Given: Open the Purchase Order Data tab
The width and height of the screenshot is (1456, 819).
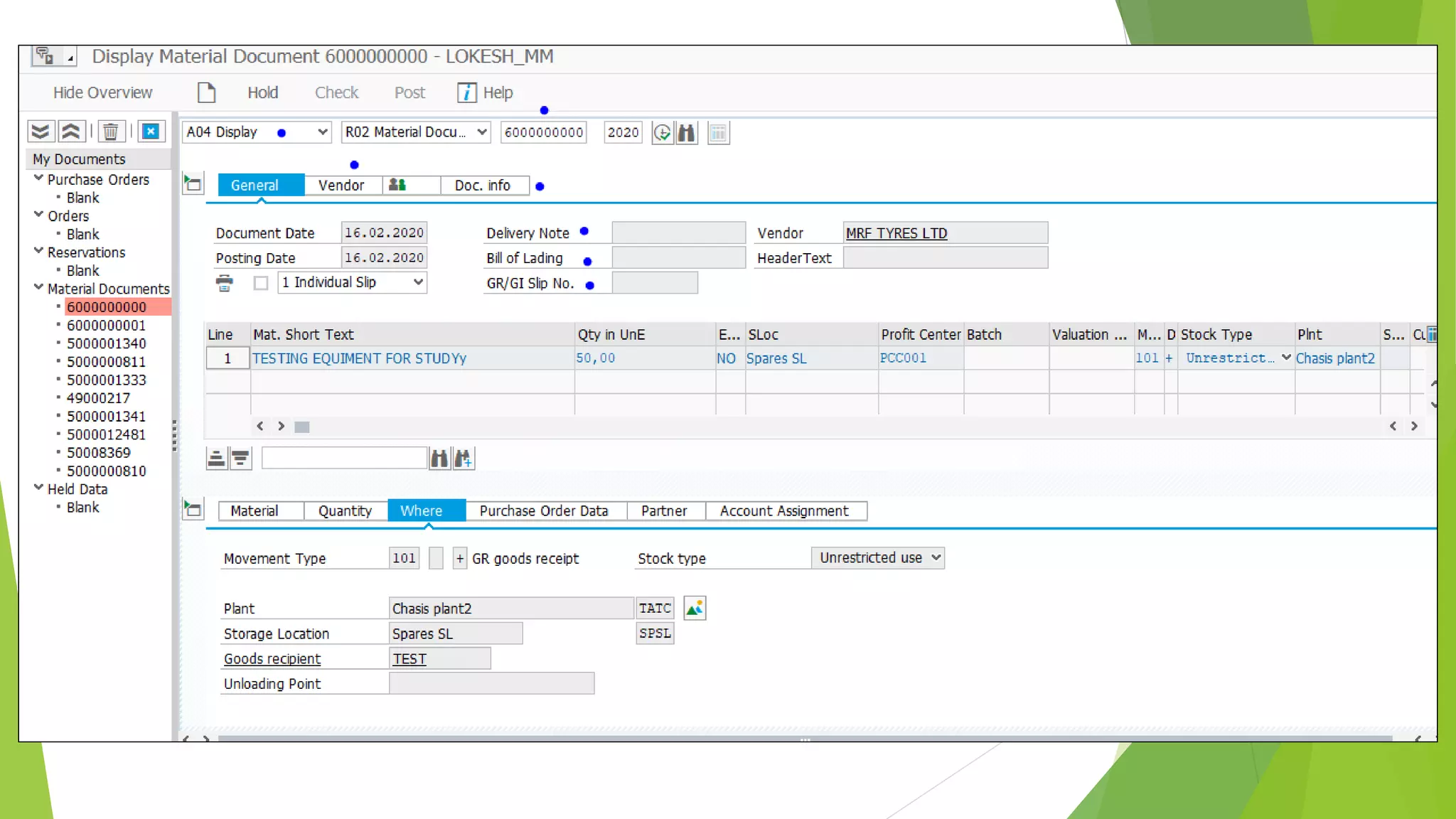Looking at the screenshot, I should point(543,511).
